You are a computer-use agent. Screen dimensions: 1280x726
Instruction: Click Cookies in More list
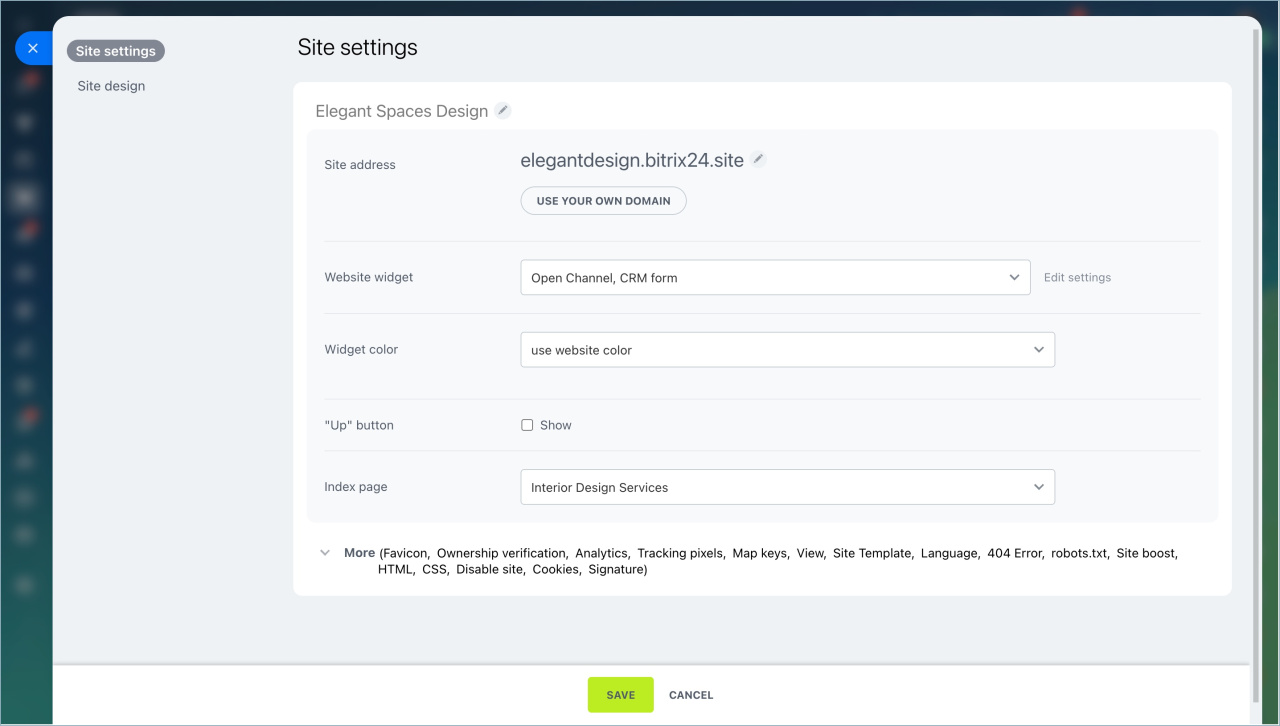555,569
